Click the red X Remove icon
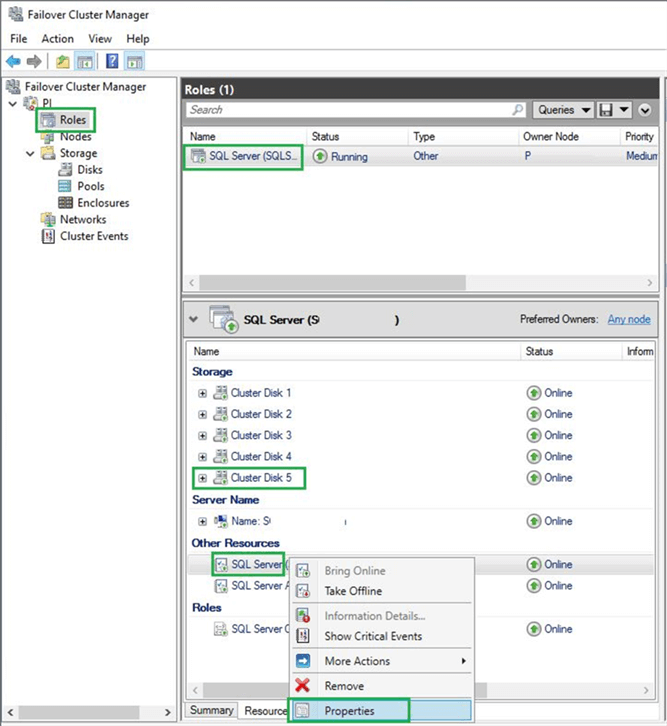The height and width of the screenshot is (726, 667). [302, 685]
